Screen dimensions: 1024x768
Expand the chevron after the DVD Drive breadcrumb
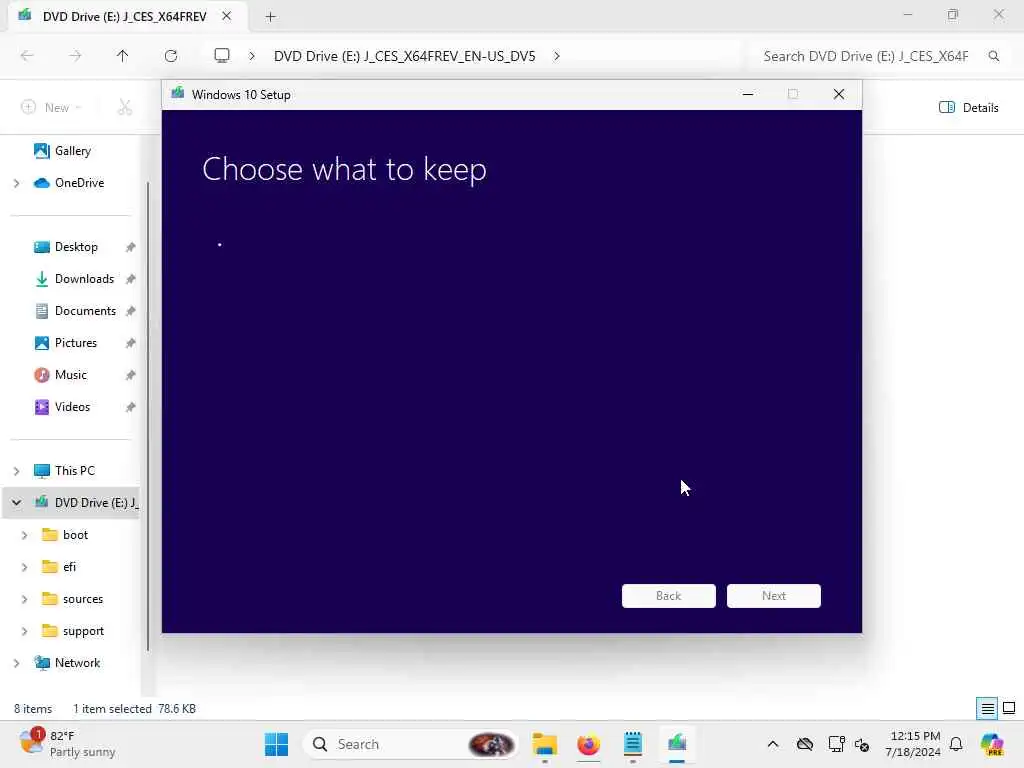pos(556,56)
